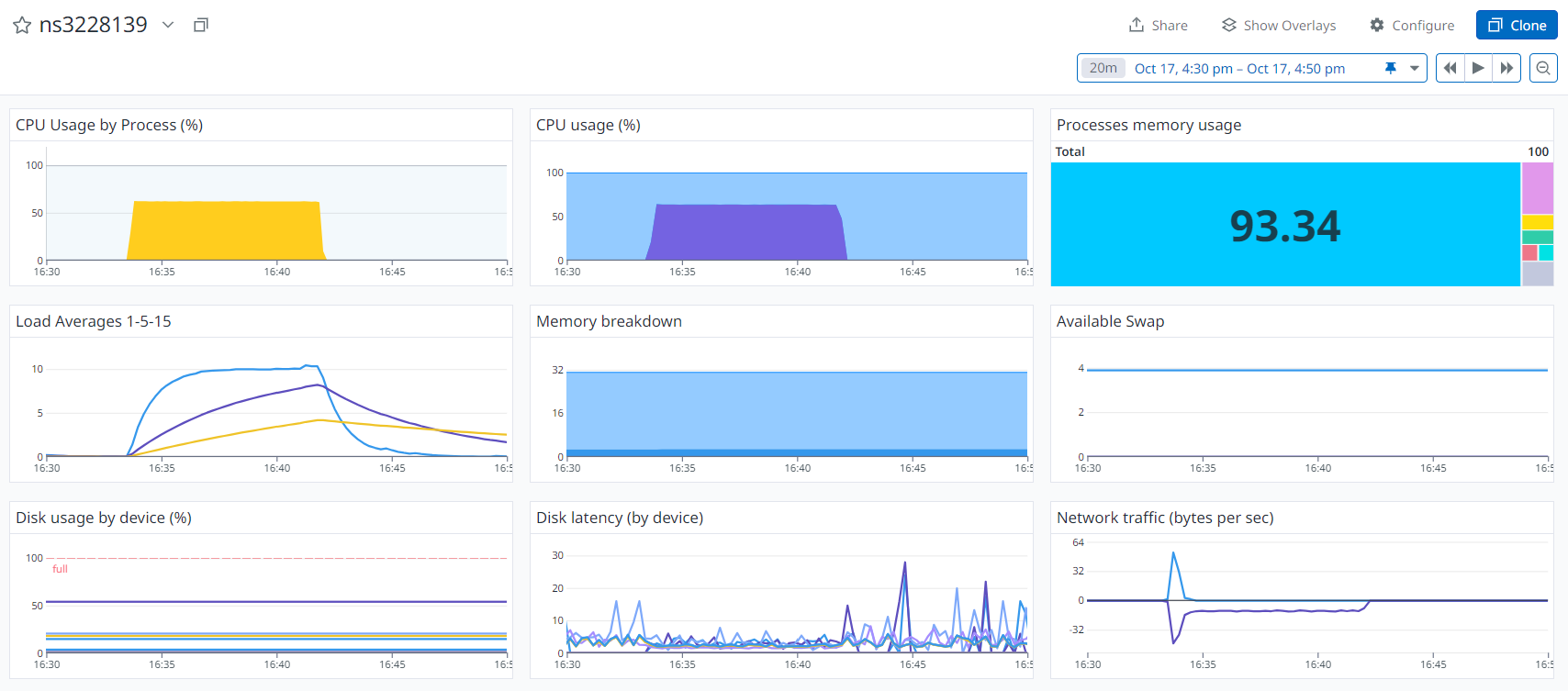Open the time range dropdown arrow
The height and width of the screenshot is (691, 1568).
[x=1415, y=68]
